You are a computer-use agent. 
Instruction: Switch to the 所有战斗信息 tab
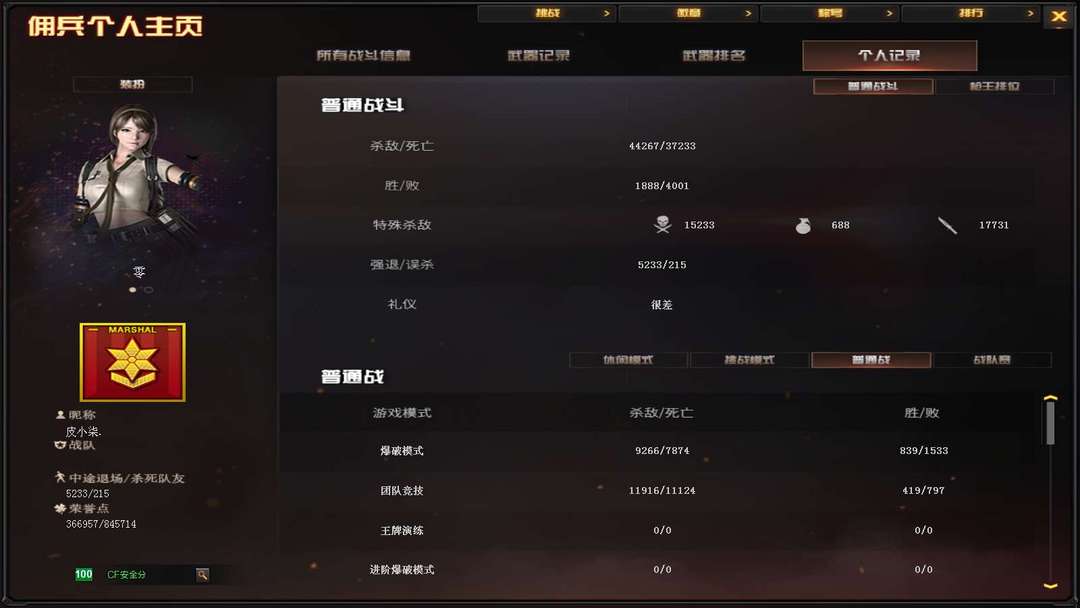pos(364,55)
